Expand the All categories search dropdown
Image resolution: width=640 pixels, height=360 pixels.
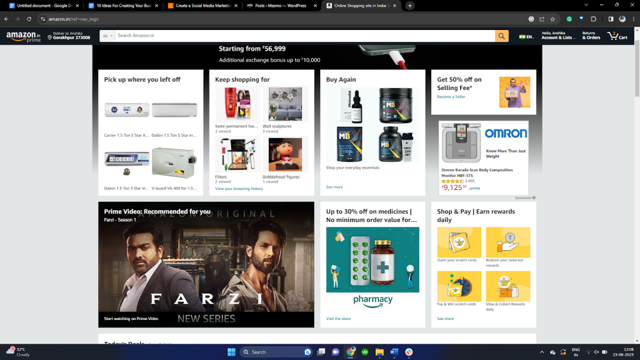click(107, 36)
